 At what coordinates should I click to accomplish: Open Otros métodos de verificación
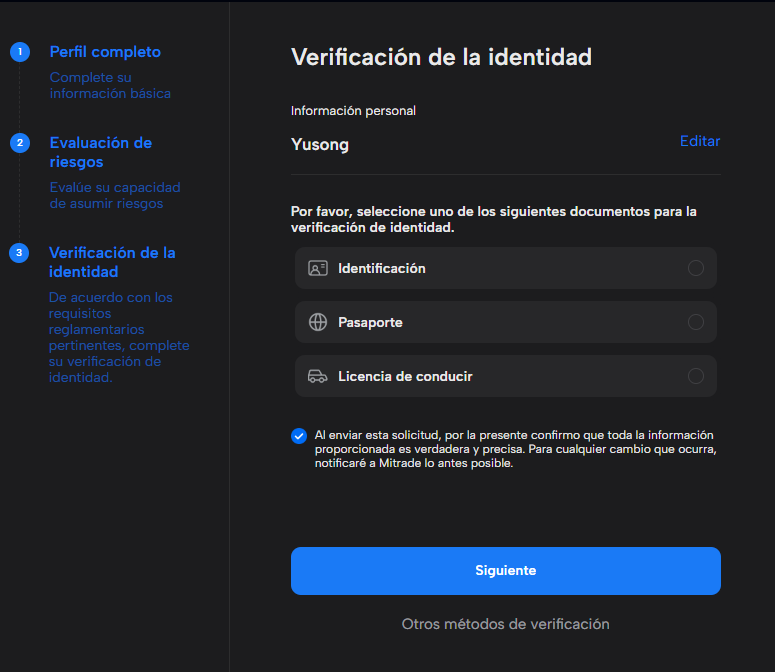point(505,624)
